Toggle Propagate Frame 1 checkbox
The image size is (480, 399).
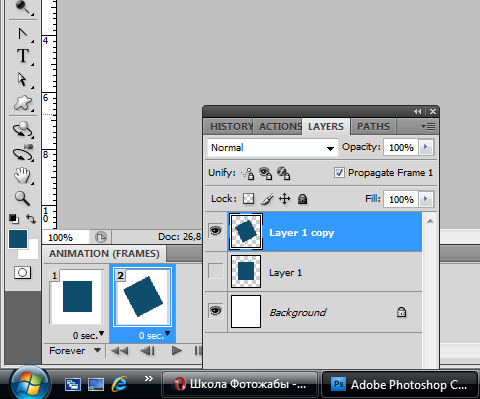click(x=339, y=173)
